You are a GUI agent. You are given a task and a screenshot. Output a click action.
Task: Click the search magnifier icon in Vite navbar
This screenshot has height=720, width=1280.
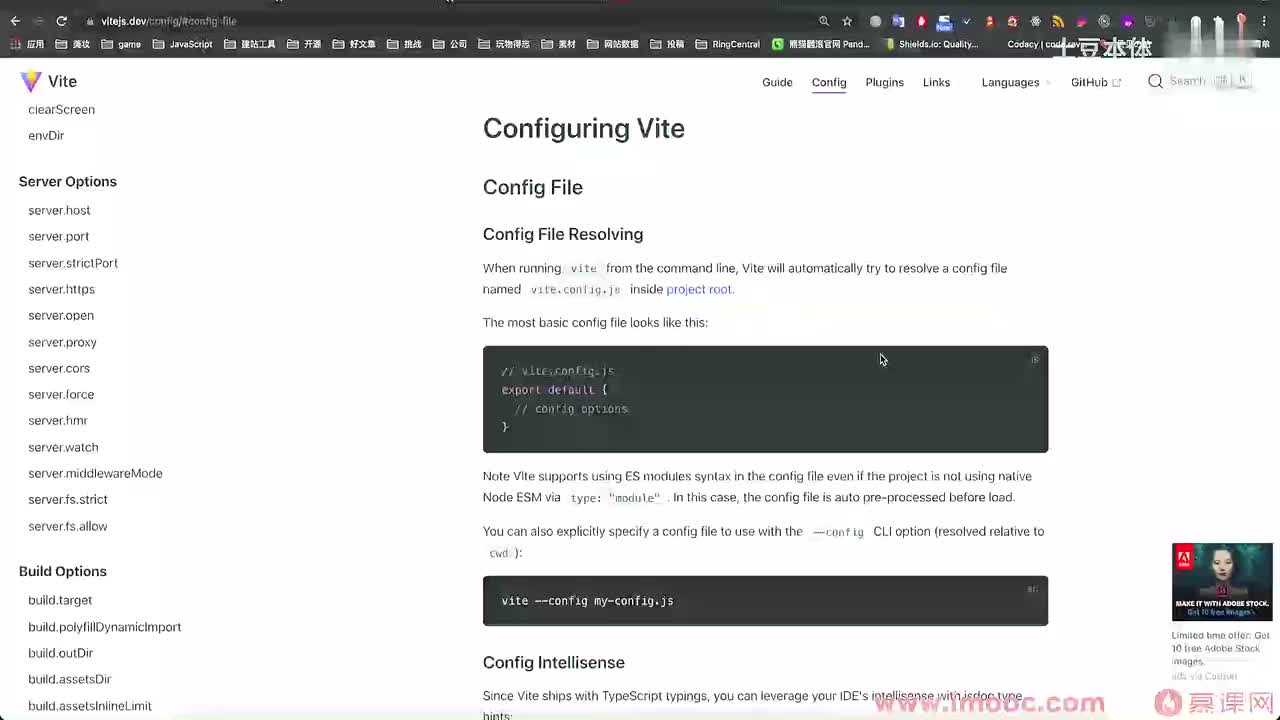[x=1155, y=82]
